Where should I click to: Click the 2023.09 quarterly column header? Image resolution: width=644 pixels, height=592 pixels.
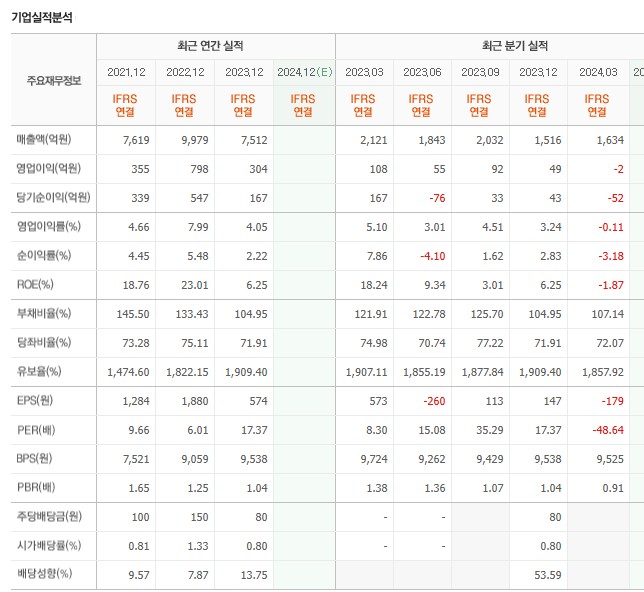[480, 72]
